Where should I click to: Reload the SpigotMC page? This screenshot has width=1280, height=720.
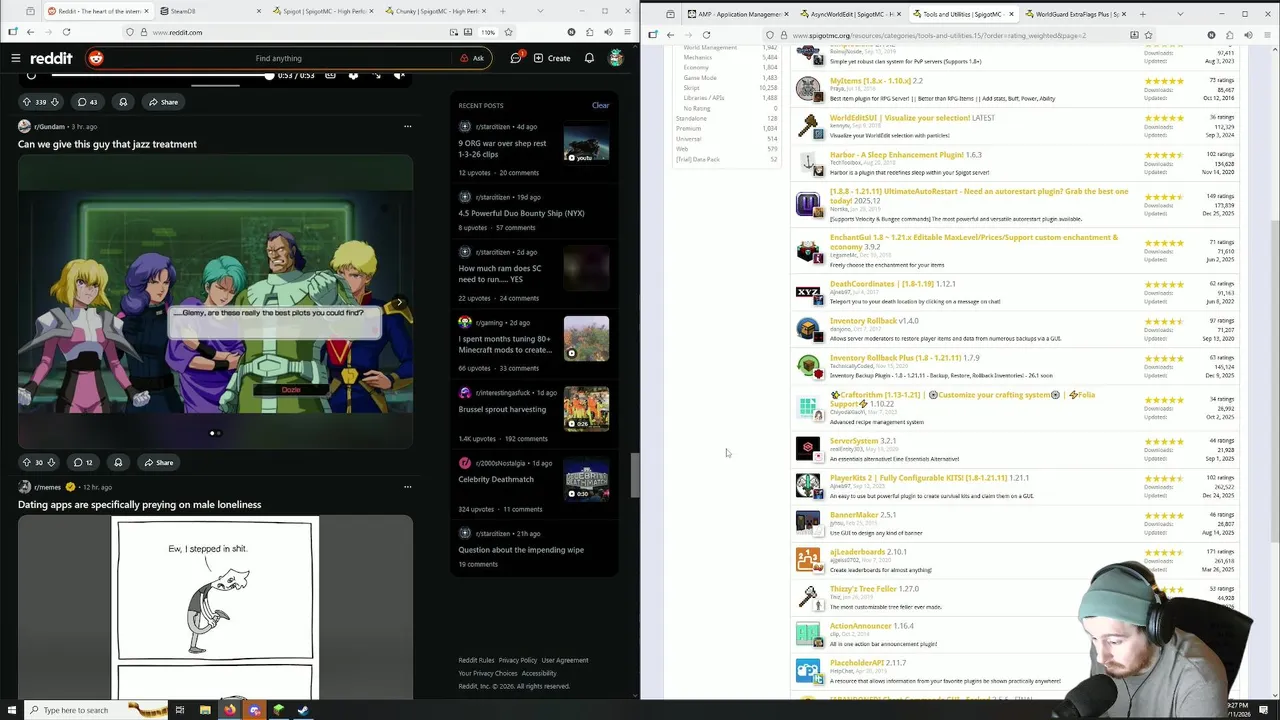706,35
